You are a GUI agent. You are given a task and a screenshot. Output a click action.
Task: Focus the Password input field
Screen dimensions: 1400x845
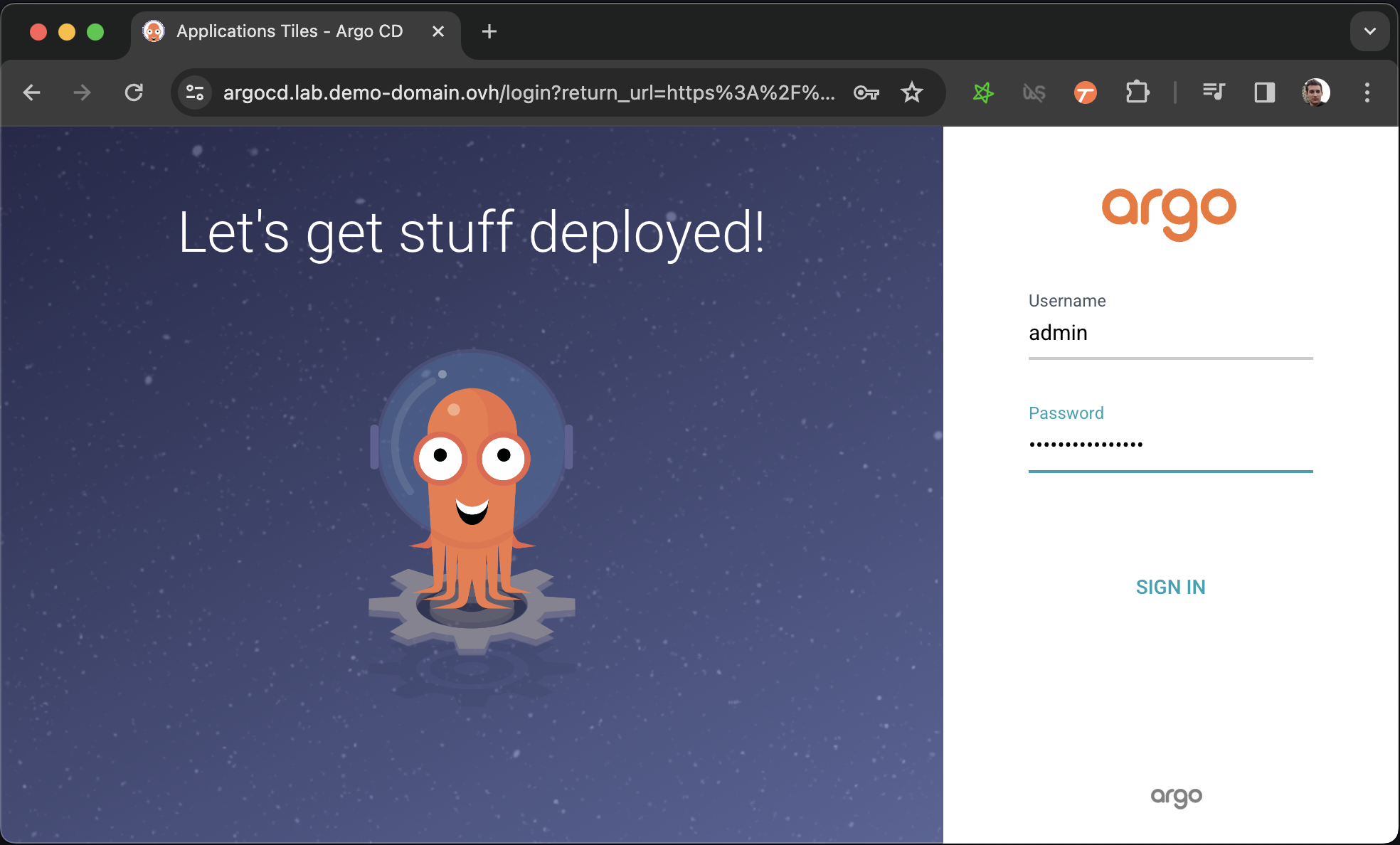1170,445
